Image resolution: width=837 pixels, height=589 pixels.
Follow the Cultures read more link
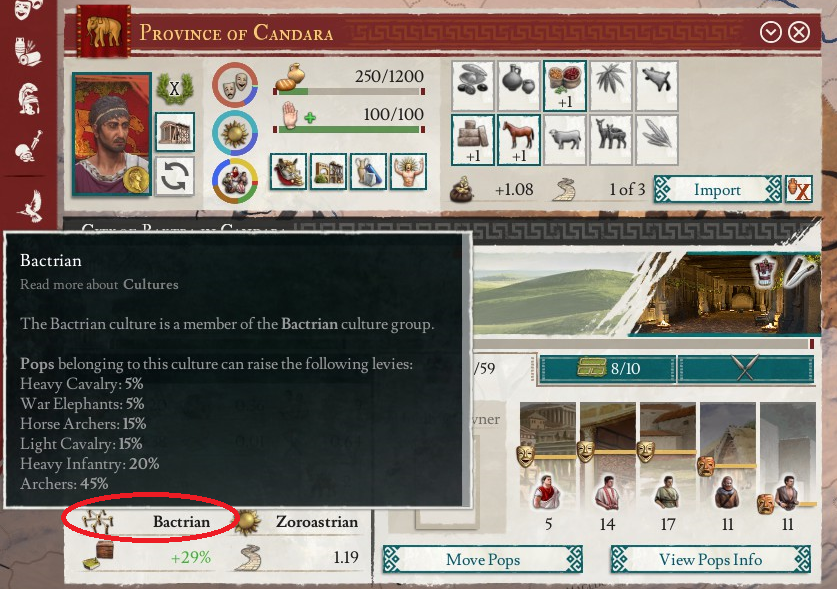(x=151, y=284)
